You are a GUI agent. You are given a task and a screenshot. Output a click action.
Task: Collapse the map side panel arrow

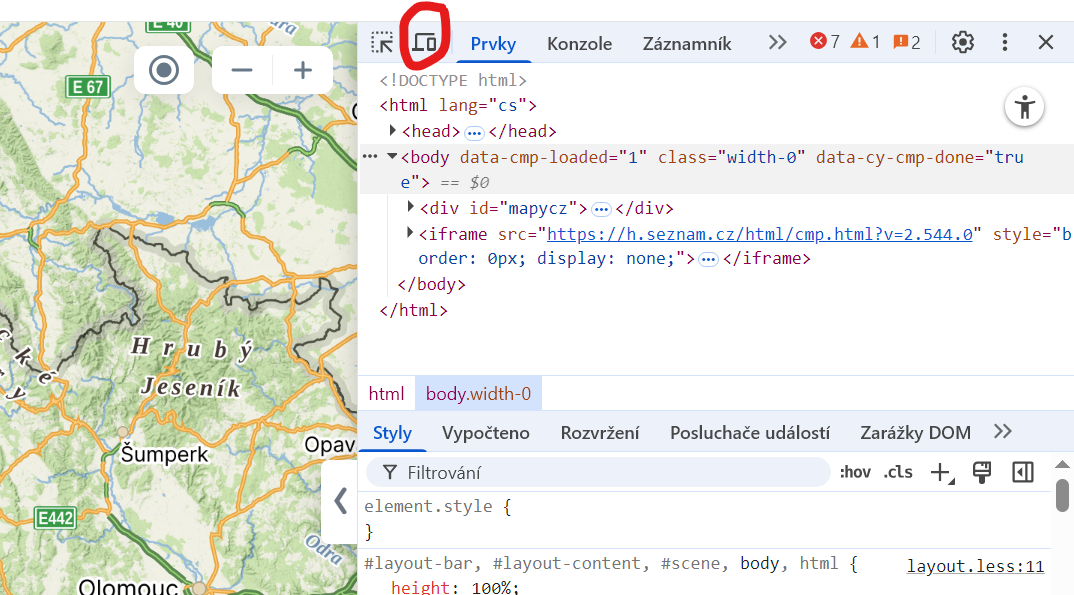coord(340,501)
